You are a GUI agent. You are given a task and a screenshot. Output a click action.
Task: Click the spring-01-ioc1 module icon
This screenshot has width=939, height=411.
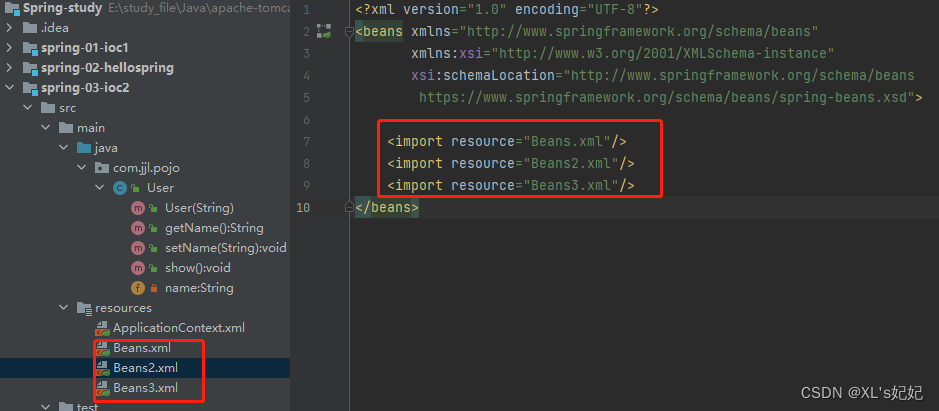pos(30,48)
